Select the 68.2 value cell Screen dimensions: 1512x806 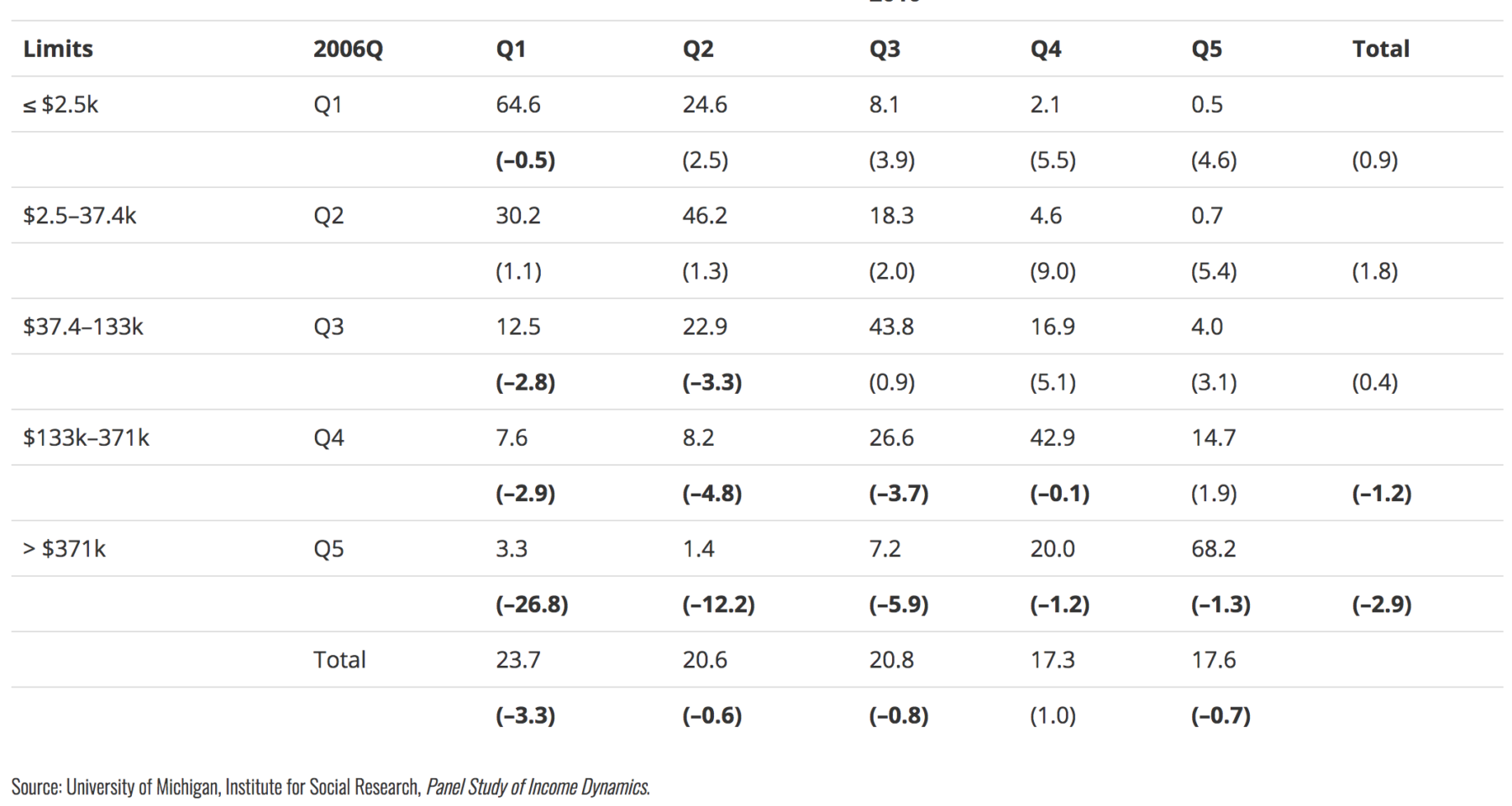pyautogui.click(x=1214, y=548)
